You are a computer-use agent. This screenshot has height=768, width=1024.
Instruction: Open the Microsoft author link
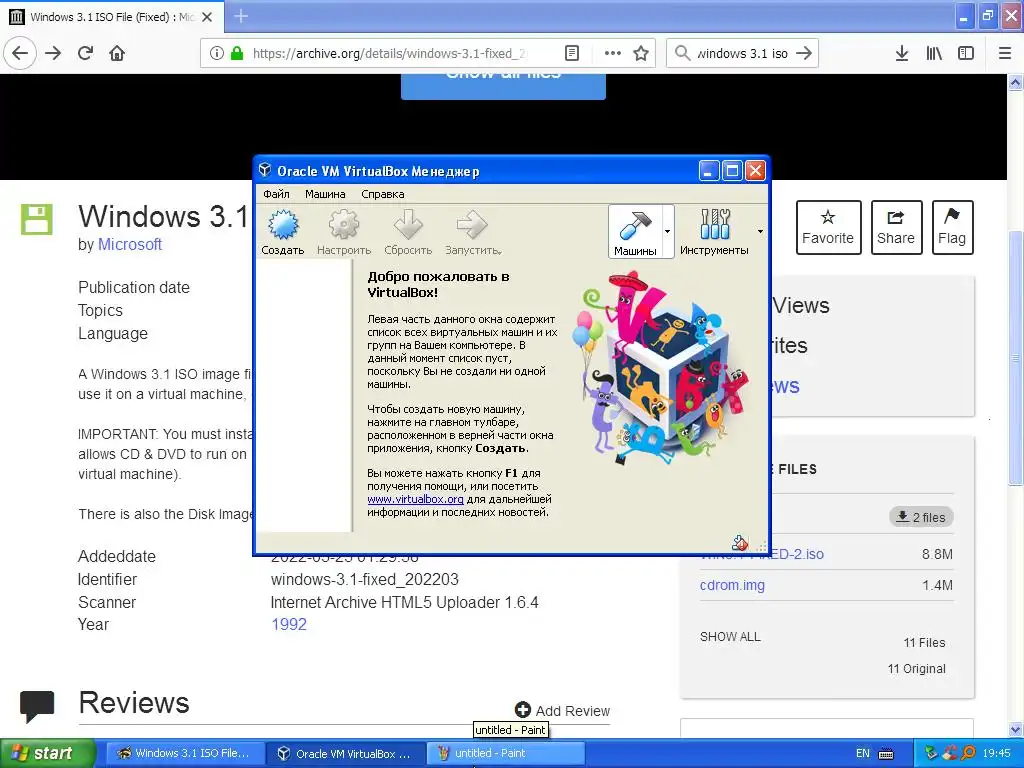click(x=130, y=244)
